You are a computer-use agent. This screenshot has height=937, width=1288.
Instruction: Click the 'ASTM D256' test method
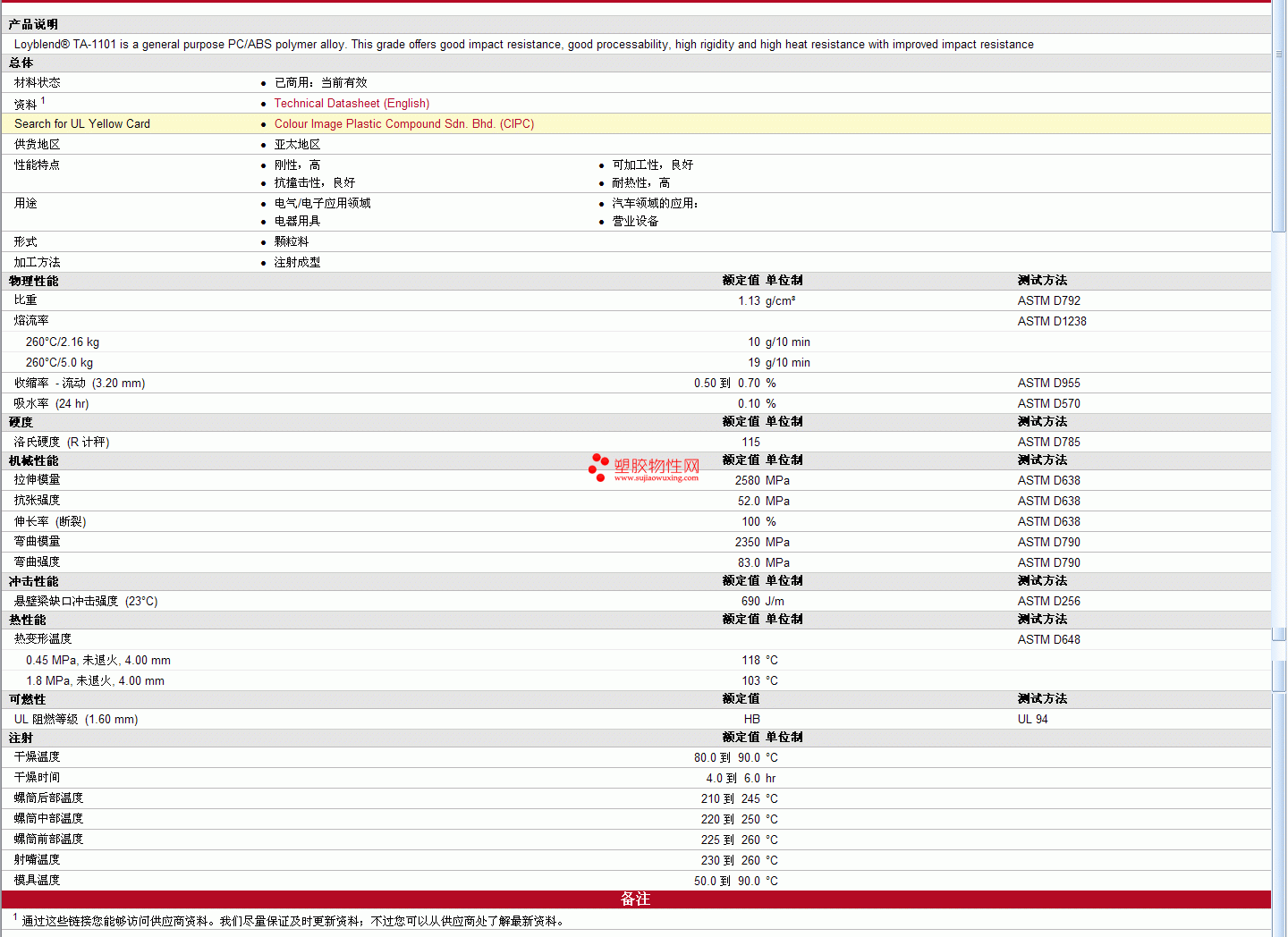(x=1048, y=601)
